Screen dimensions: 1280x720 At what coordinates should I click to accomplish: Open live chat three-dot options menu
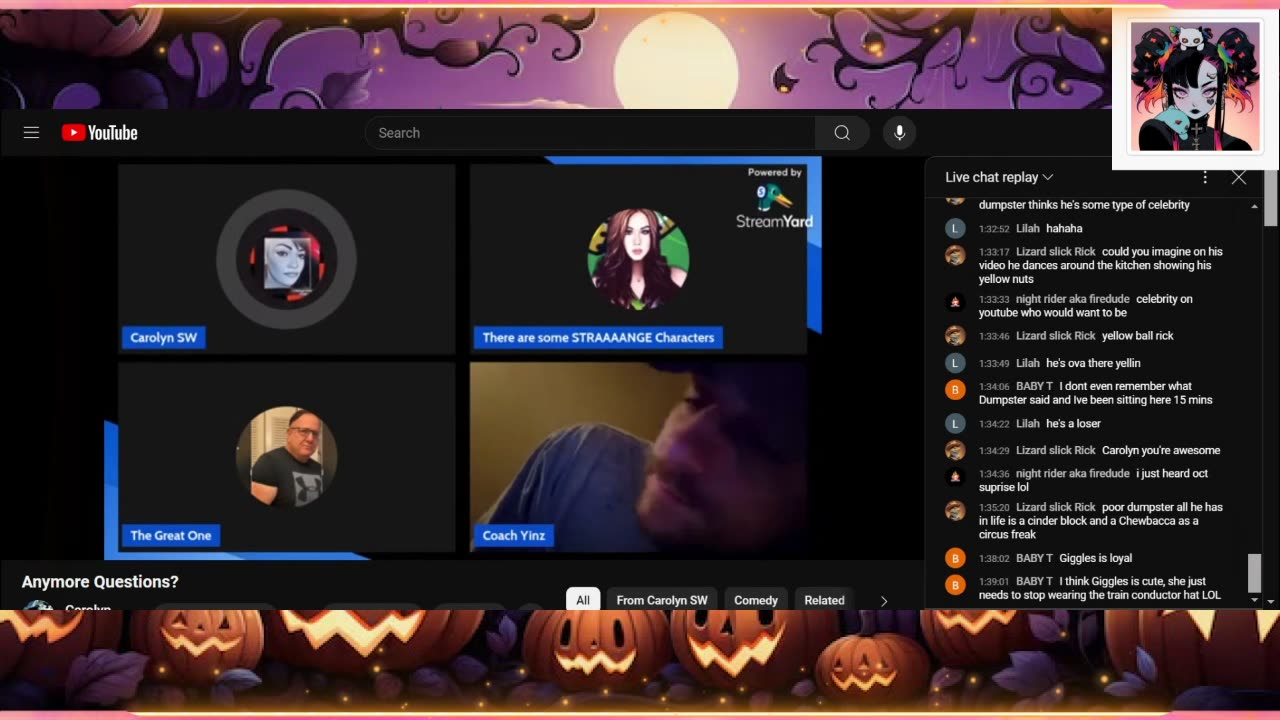[1205, 177]
